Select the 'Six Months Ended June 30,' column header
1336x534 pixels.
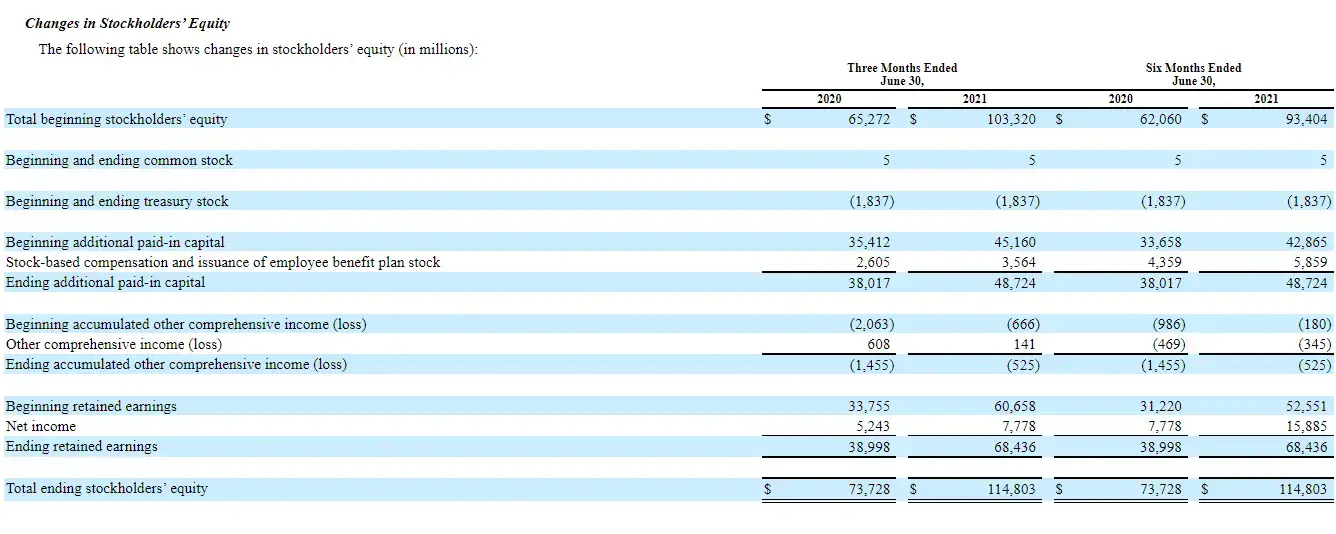[1193, 74]
